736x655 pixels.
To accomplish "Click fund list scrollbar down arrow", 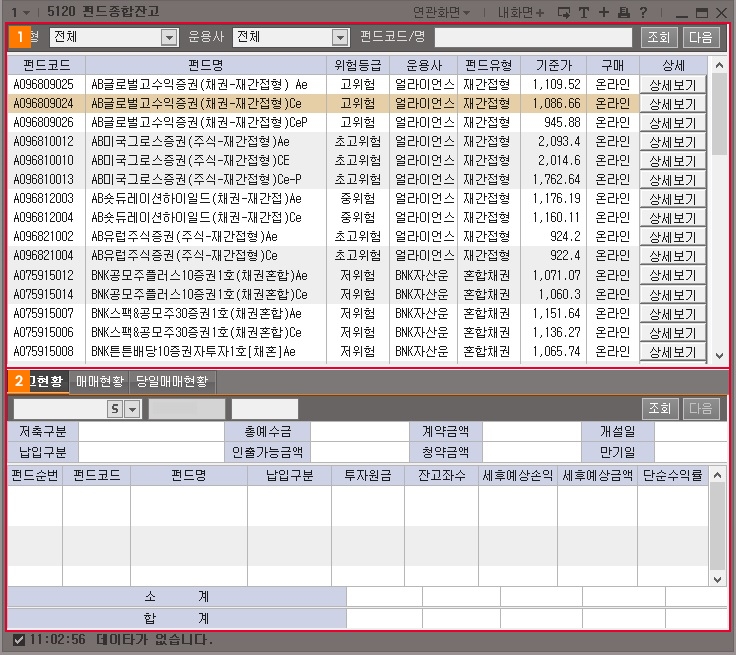I will [x=719, y=355].
